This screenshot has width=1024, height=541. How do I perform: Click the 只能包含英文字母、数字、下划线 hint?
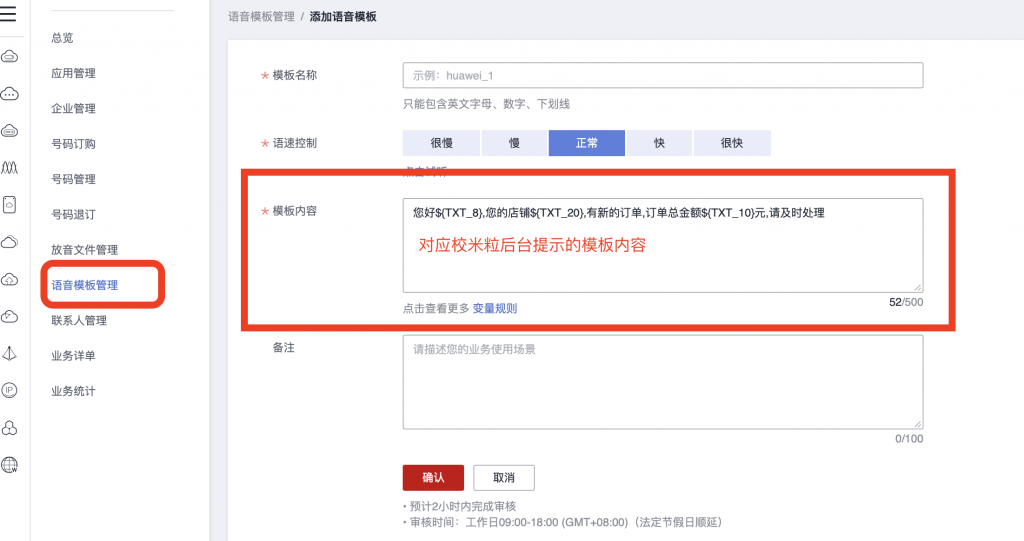487,104
